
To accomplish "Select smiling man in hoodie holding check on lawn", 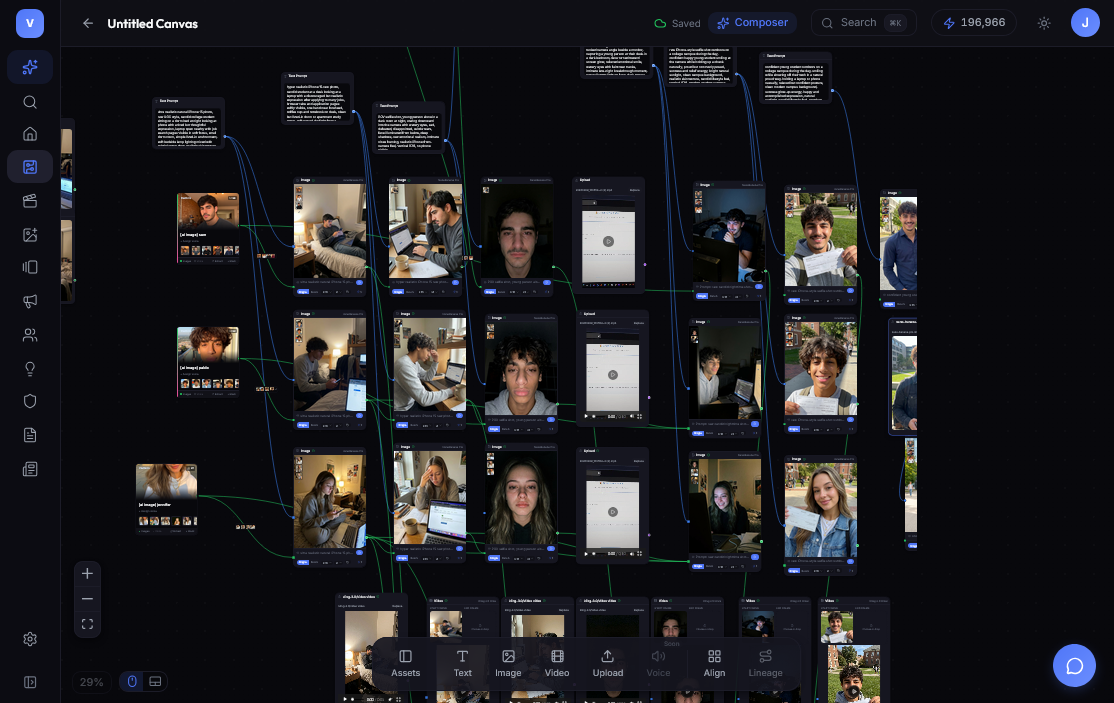I will click(821, 239).
